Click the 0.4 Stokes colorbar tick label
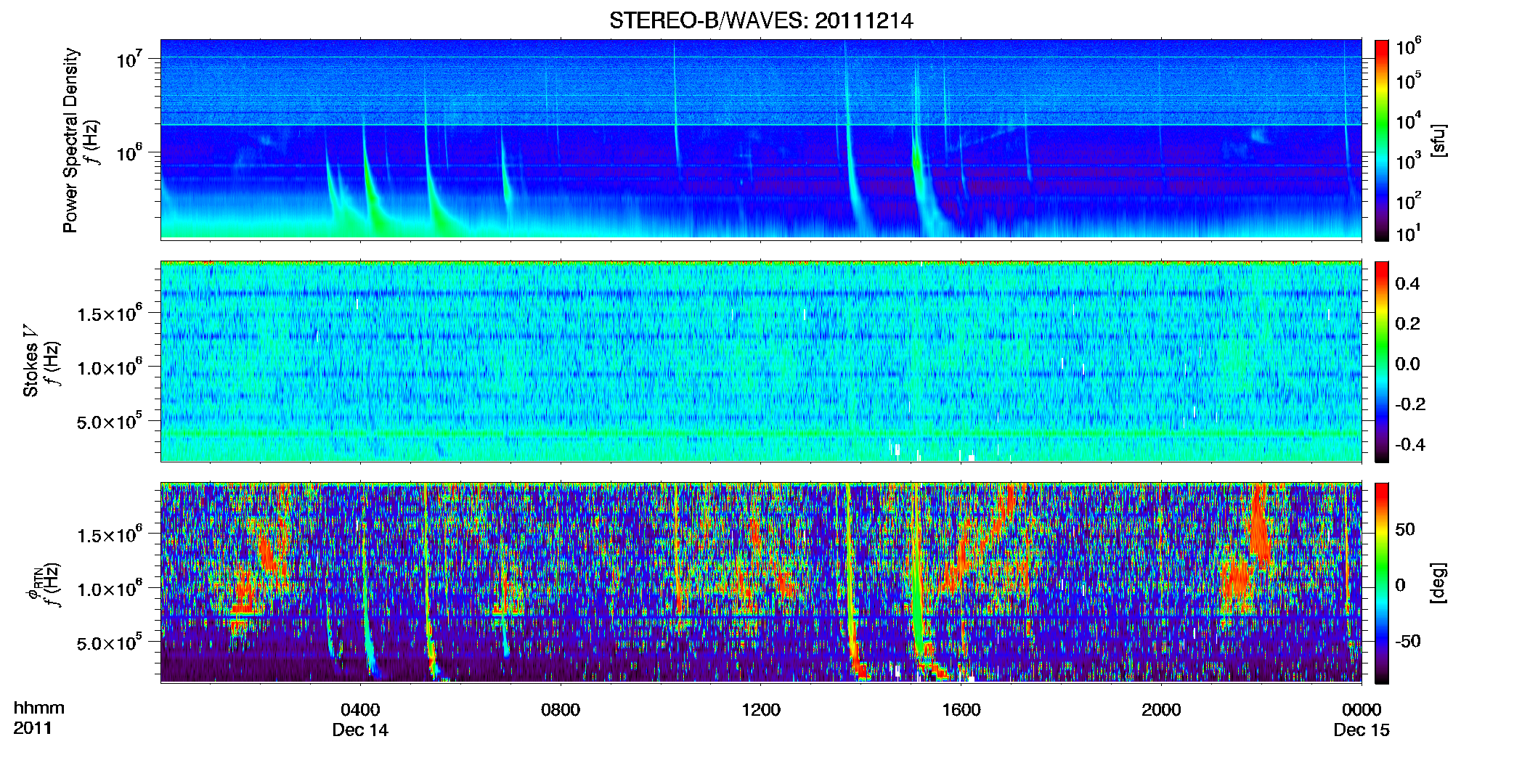Viewport: 1522px width, 784px height. tap(1407, 284)
